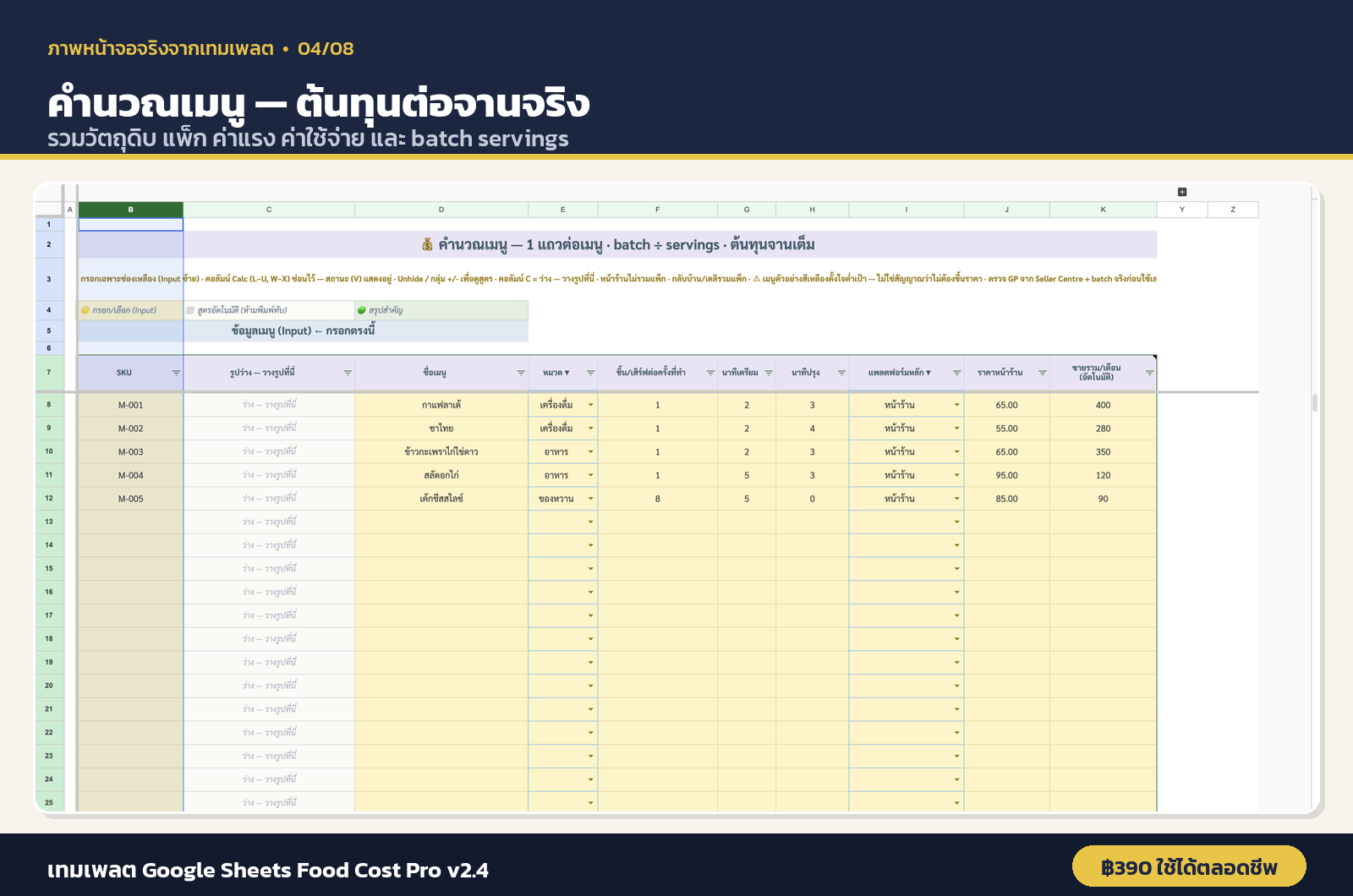Click the 120 monthly sales cell
Screen dimensions: 1353x896
(1103, 475)
